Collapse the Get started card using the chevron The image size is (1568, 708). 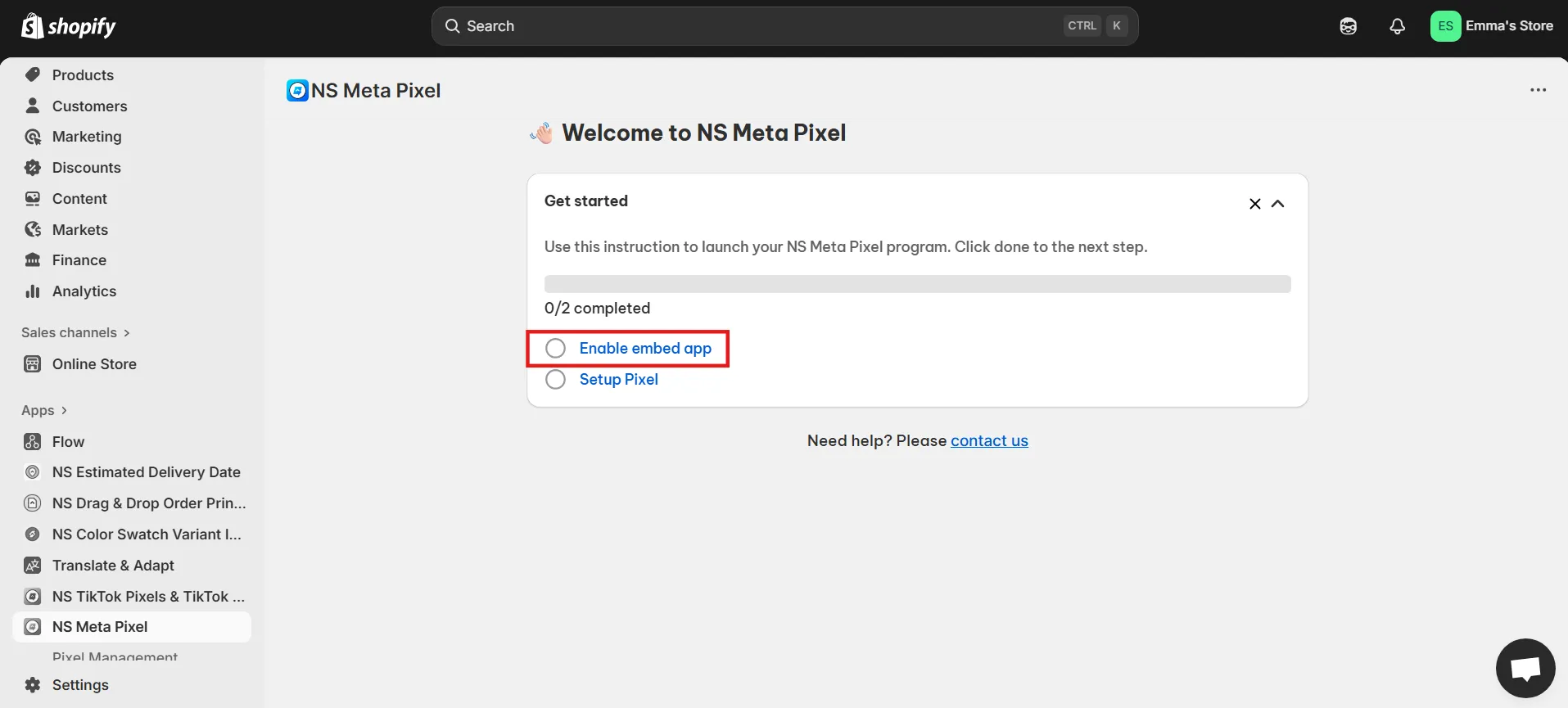1277,204
